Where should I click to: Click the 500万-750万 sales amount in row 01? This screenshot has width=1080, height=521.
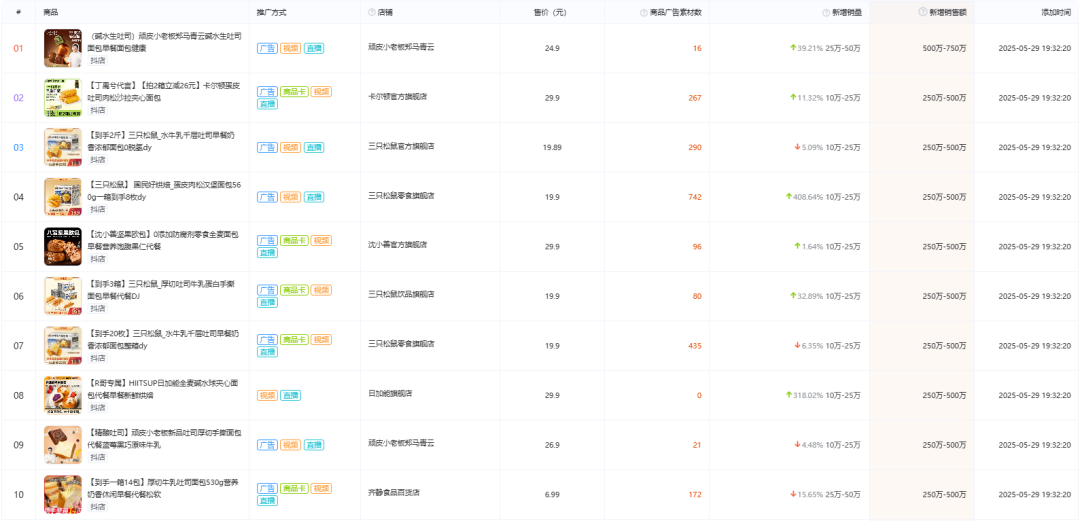944,48
